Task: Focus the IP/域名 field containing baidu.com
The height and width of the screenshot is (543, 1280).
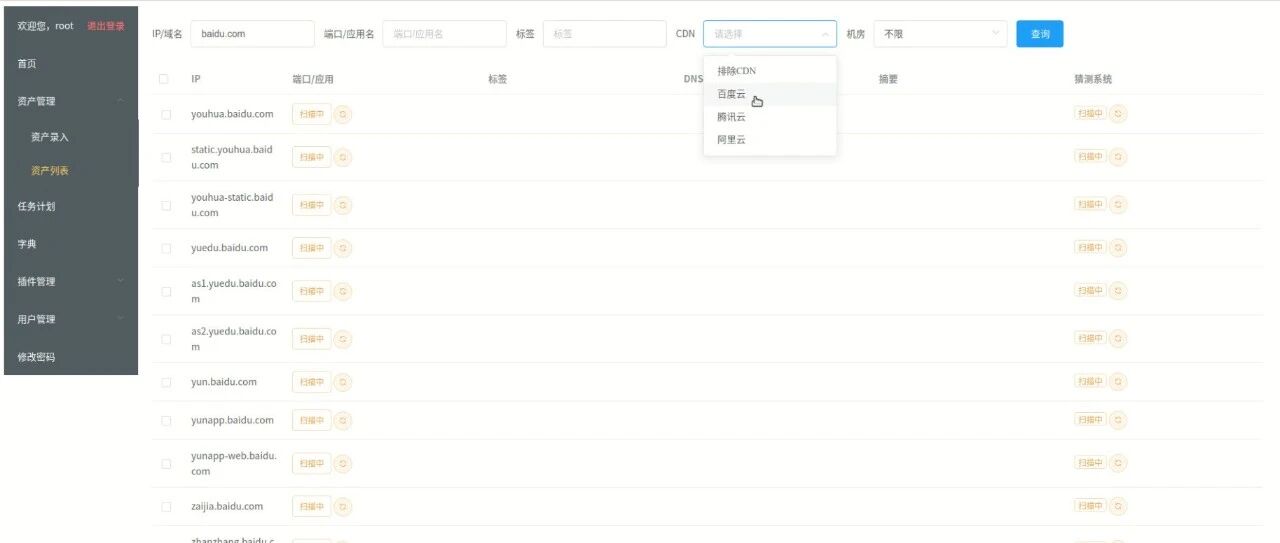Action: pyautogui.click(x=252, y=34)
